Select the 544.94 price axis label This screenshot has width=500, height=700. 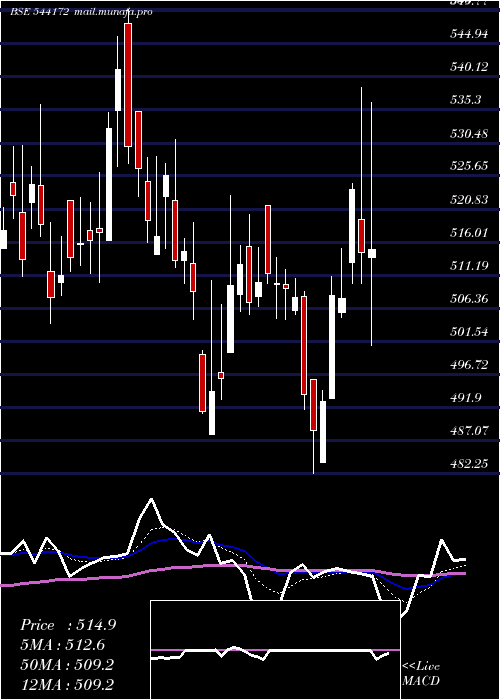coord(469,33)
